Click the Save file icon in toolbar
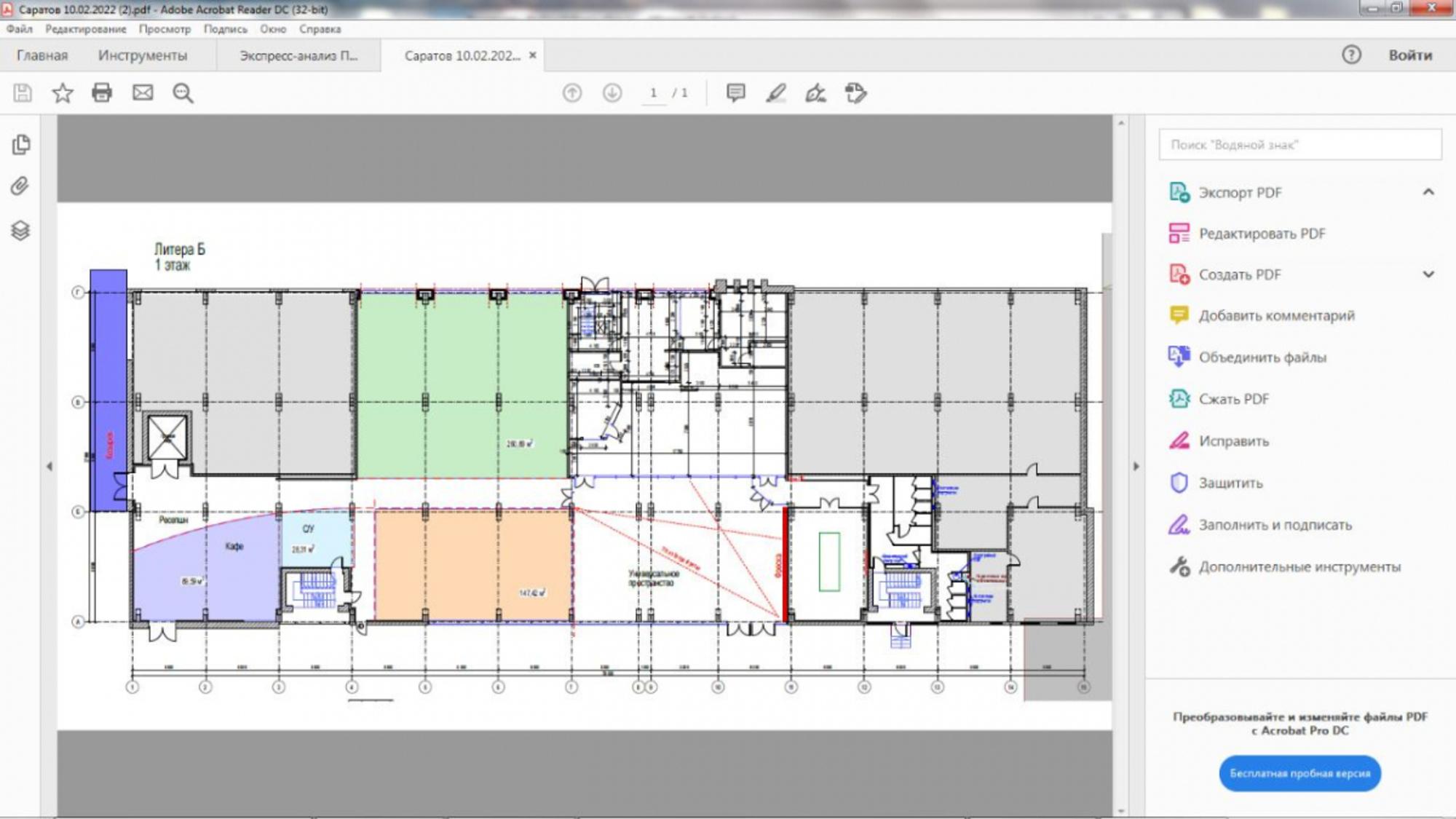Screen dimensions: 1456x819 point(23,93)
